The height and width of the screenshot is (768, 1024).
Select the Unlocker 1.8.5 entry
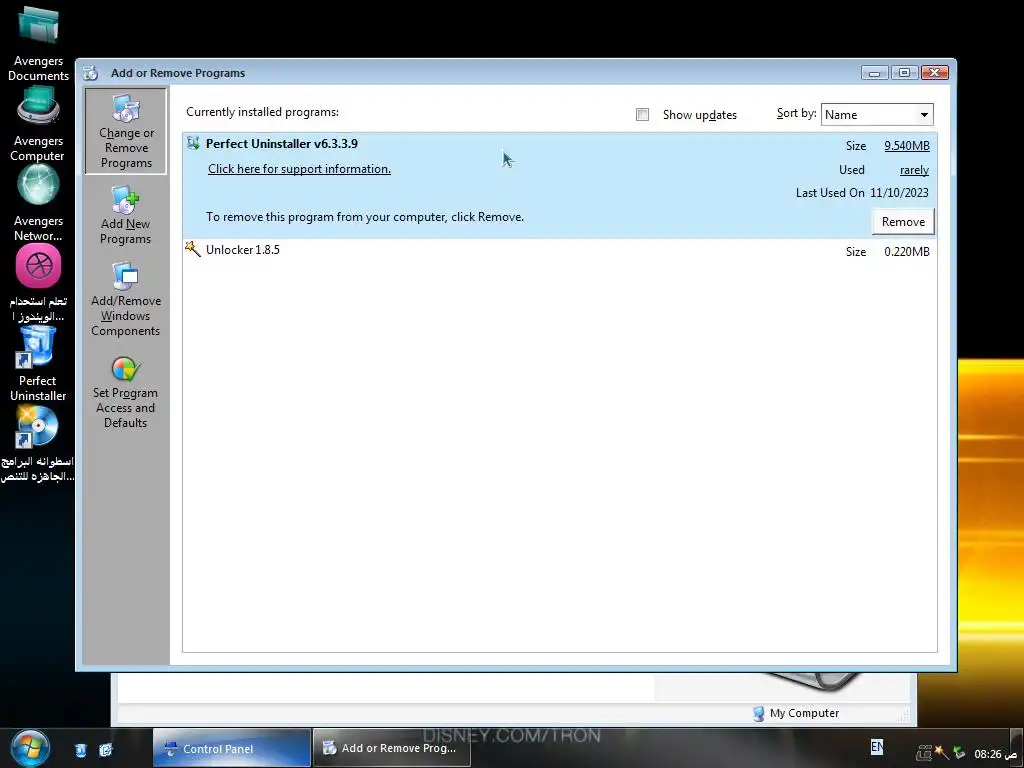click(x=560, y=249)
